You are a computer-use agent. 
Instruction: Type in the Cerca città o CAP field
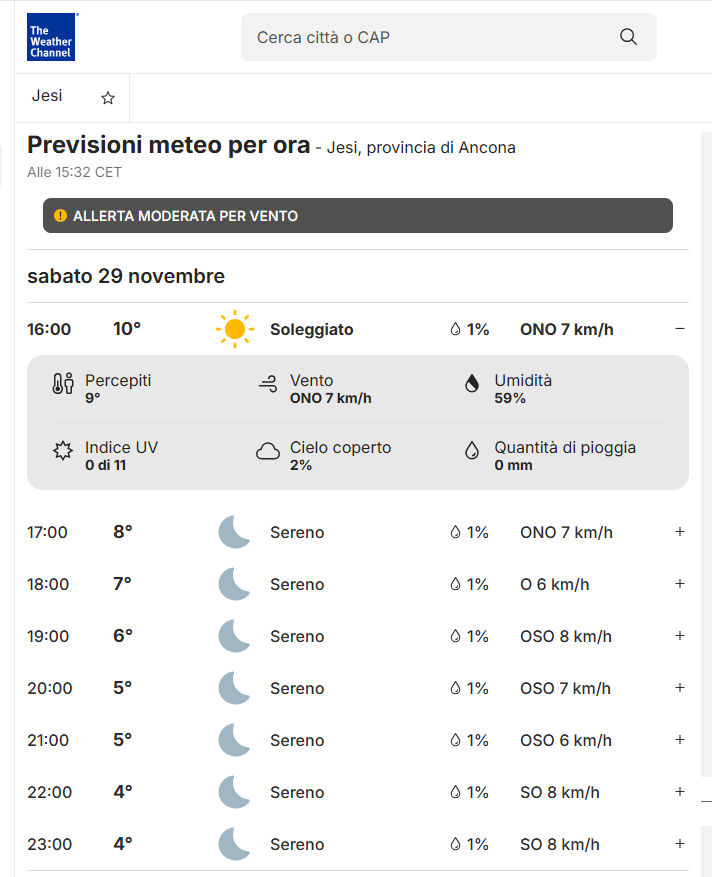(x=430, y=37)
